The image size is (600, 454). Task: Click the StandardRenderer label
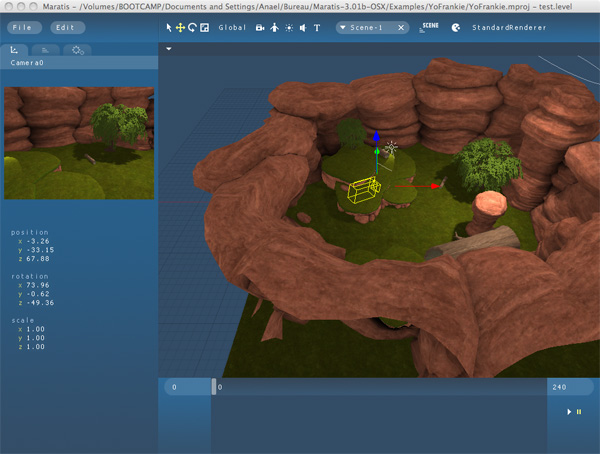coord(509,28)
